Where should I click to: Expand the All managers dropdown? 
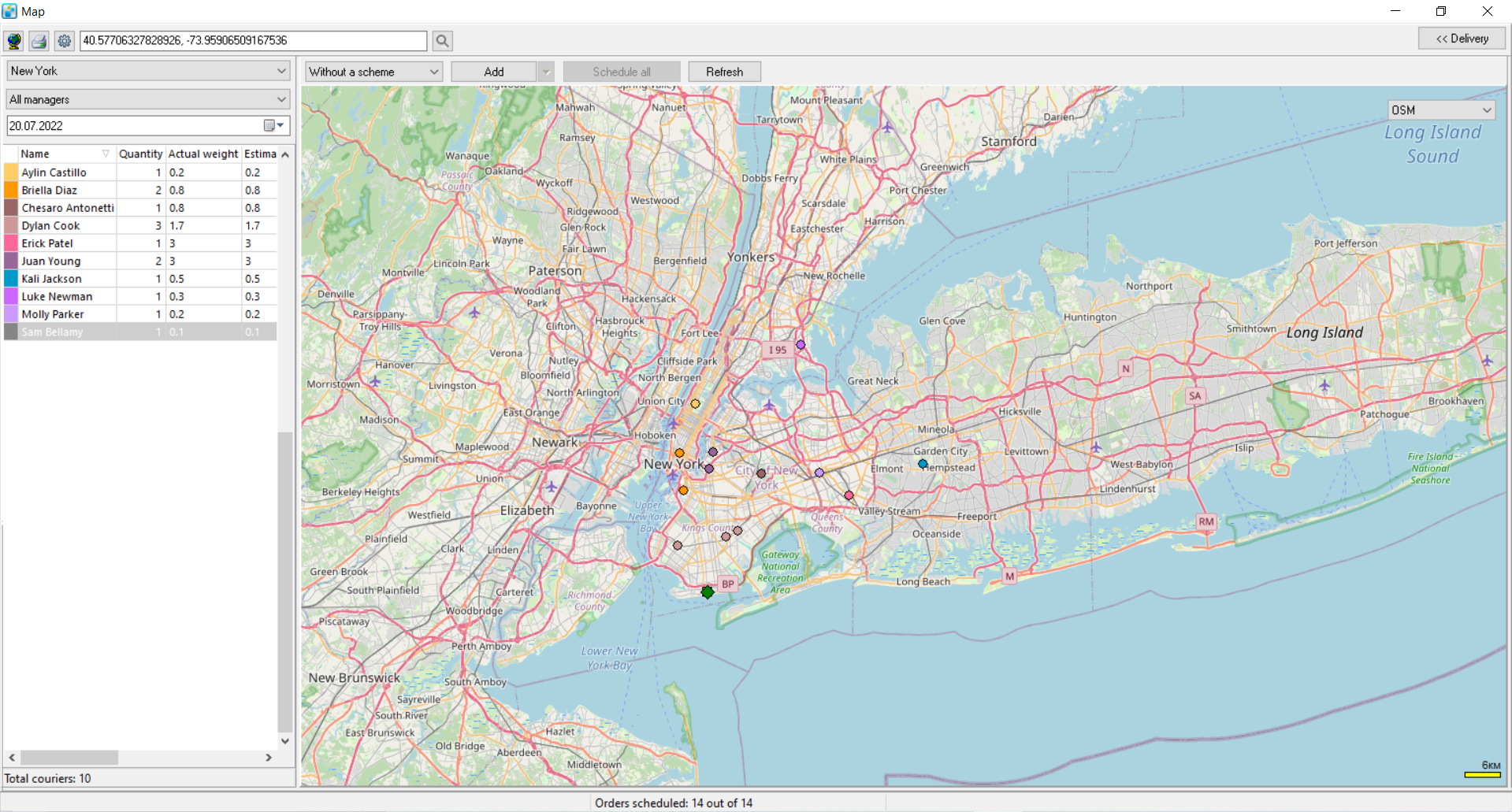point(148,99)
